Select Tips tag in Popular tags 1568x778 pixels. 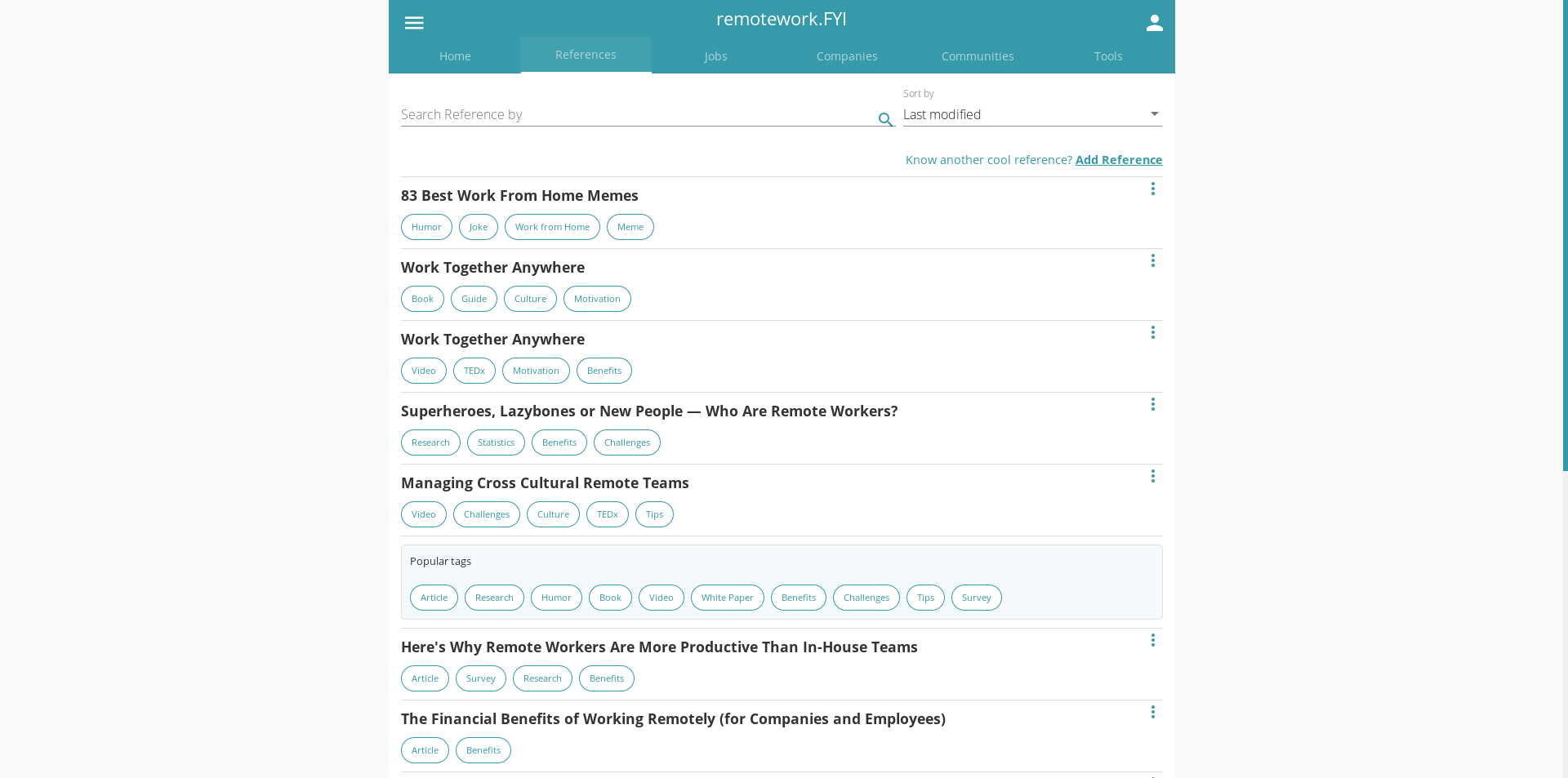click(925, 598)
